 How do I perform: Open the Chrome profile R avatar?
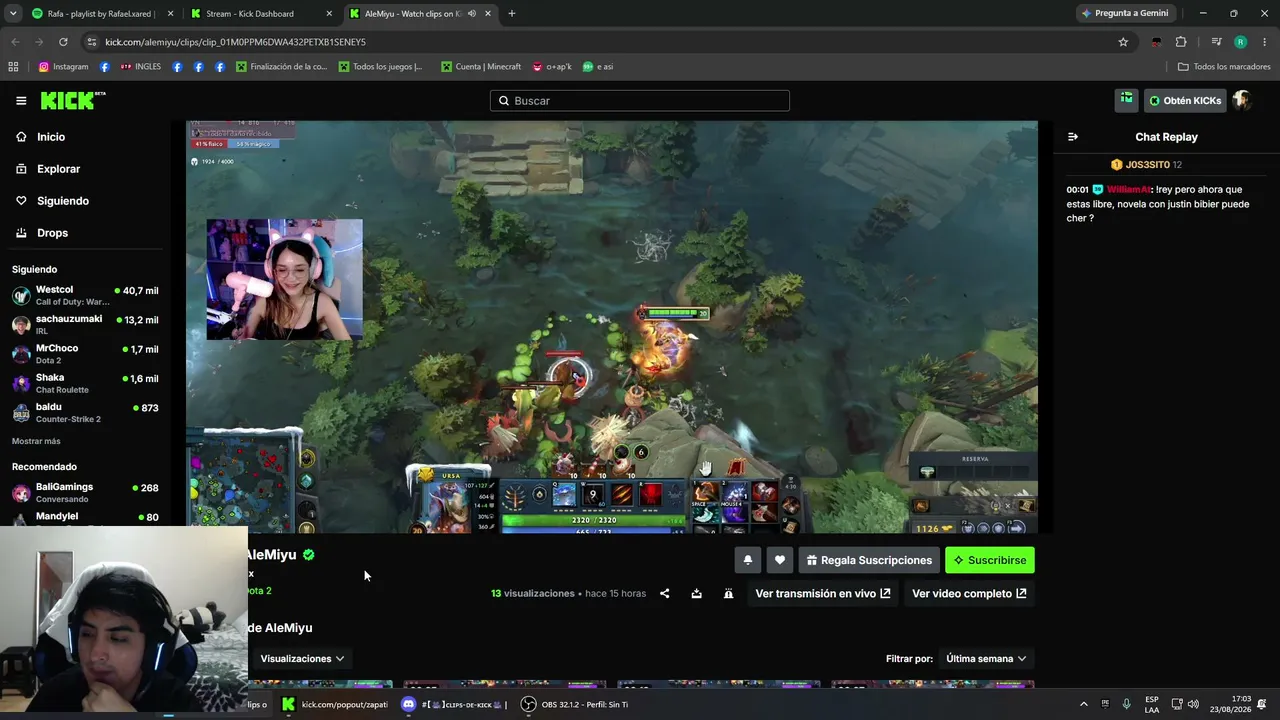[x=1240, y=42]
